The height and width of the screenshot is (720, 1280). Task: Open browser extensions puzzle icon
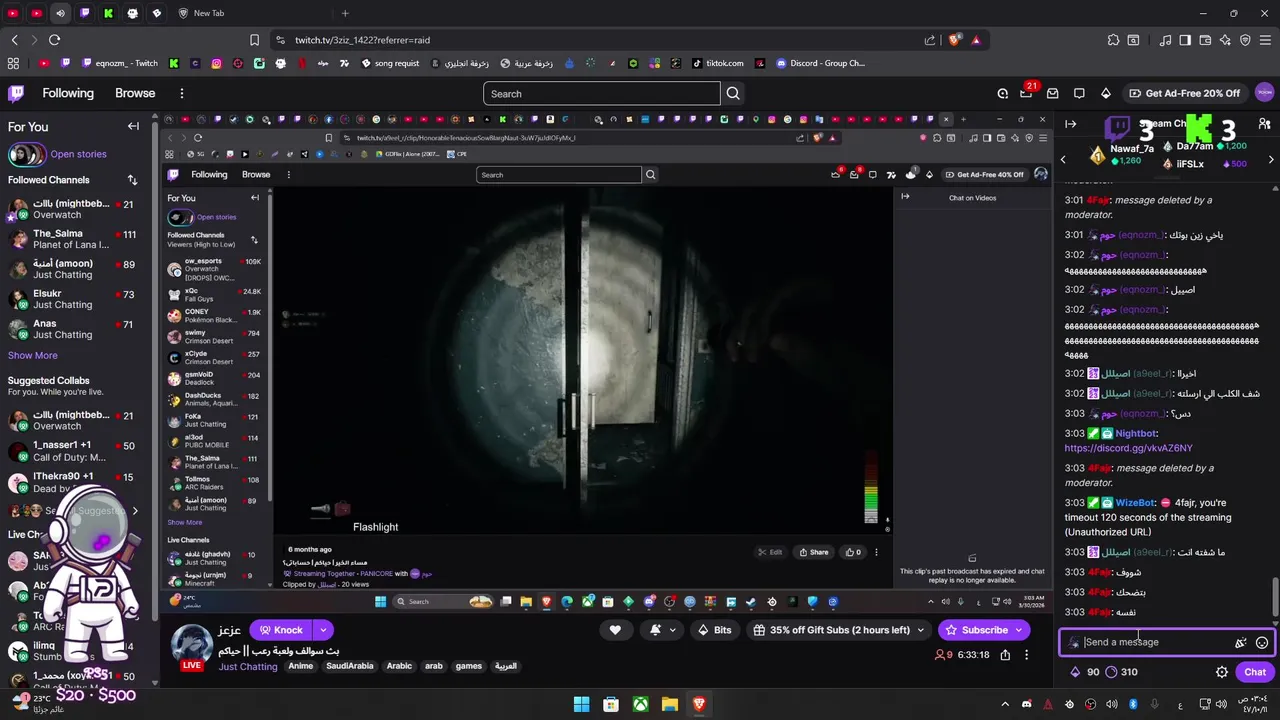1113,40
